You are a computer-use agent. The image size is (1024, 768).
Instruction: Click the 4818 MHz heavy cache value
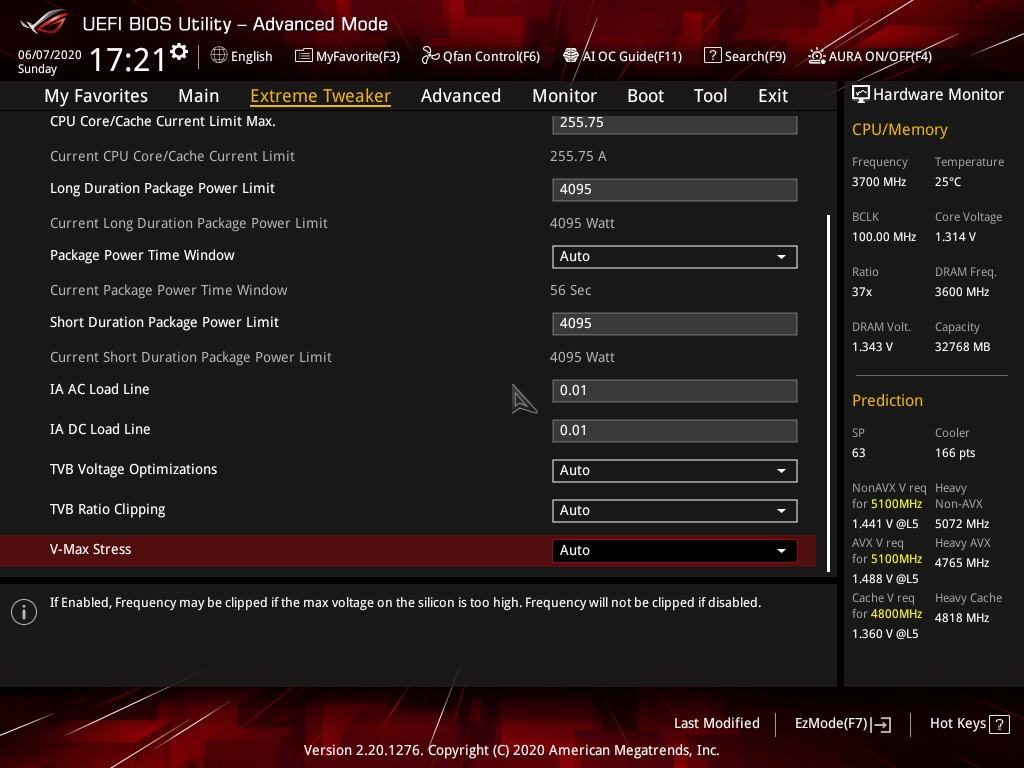pyautogui.click(x=962, y=618)
